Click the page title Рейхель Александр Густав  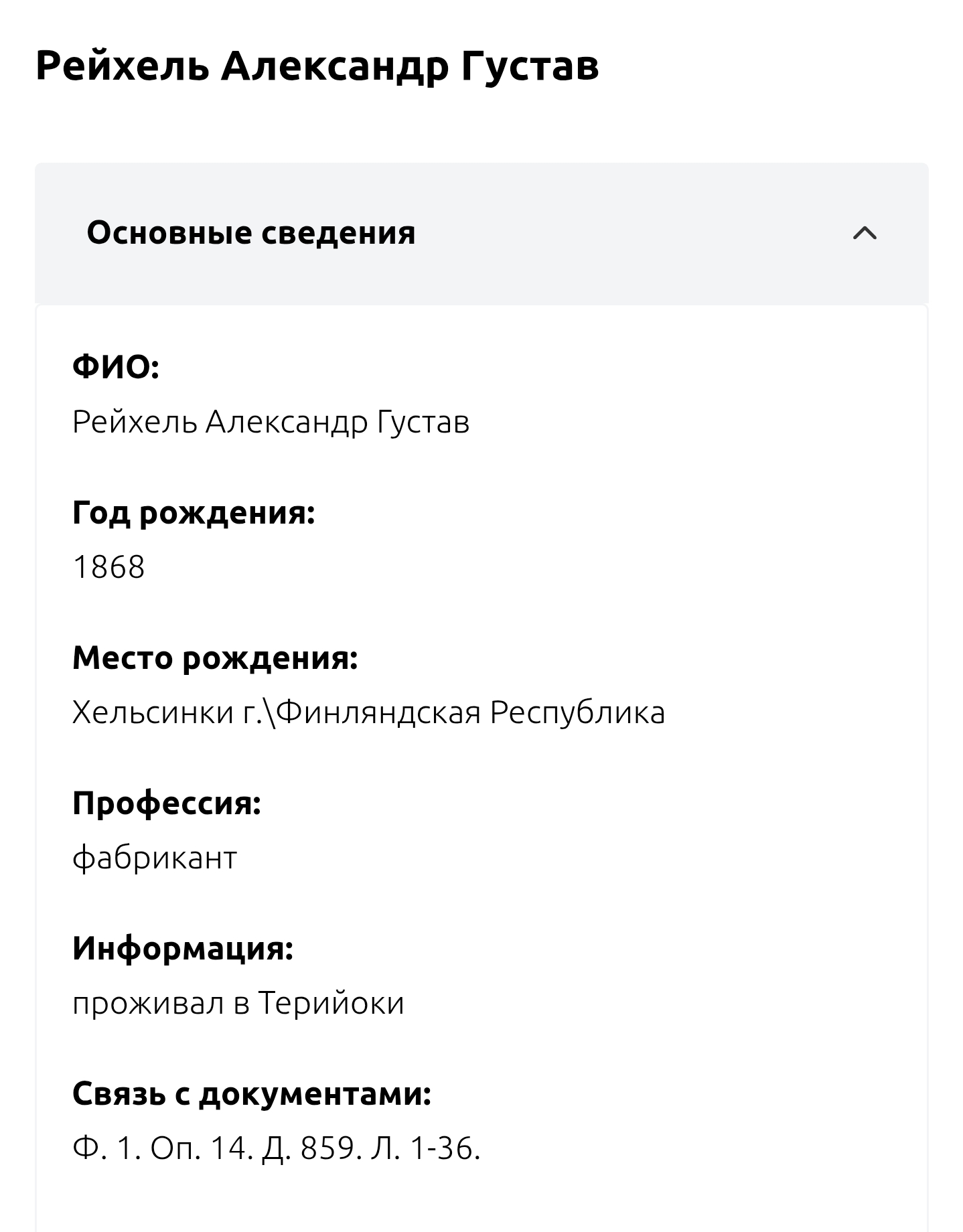coord(317,66)
